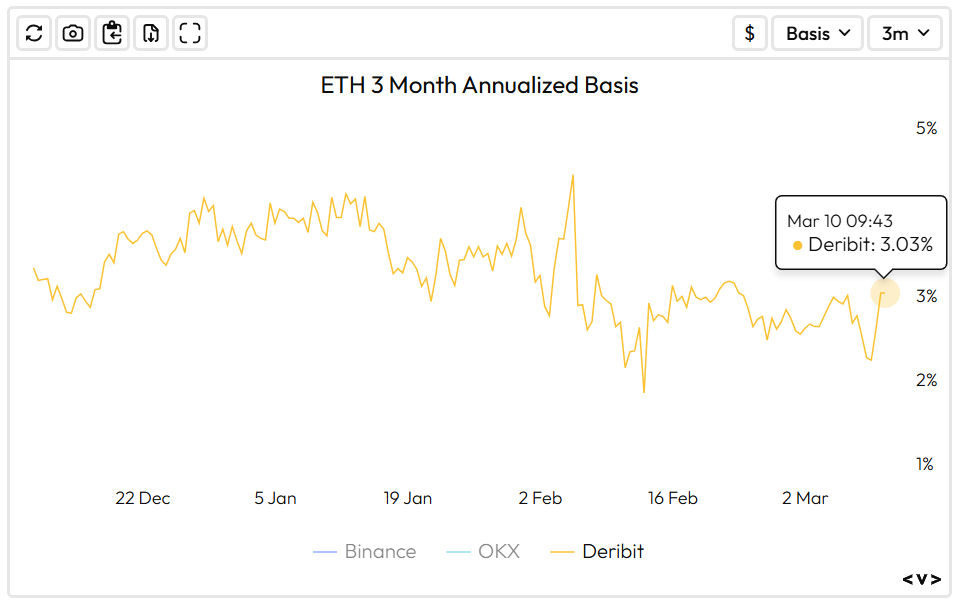The width and height of the screenshot is (958, 606).
Task: Click the Binance blue legend line swatch
Action: (324, 552)
